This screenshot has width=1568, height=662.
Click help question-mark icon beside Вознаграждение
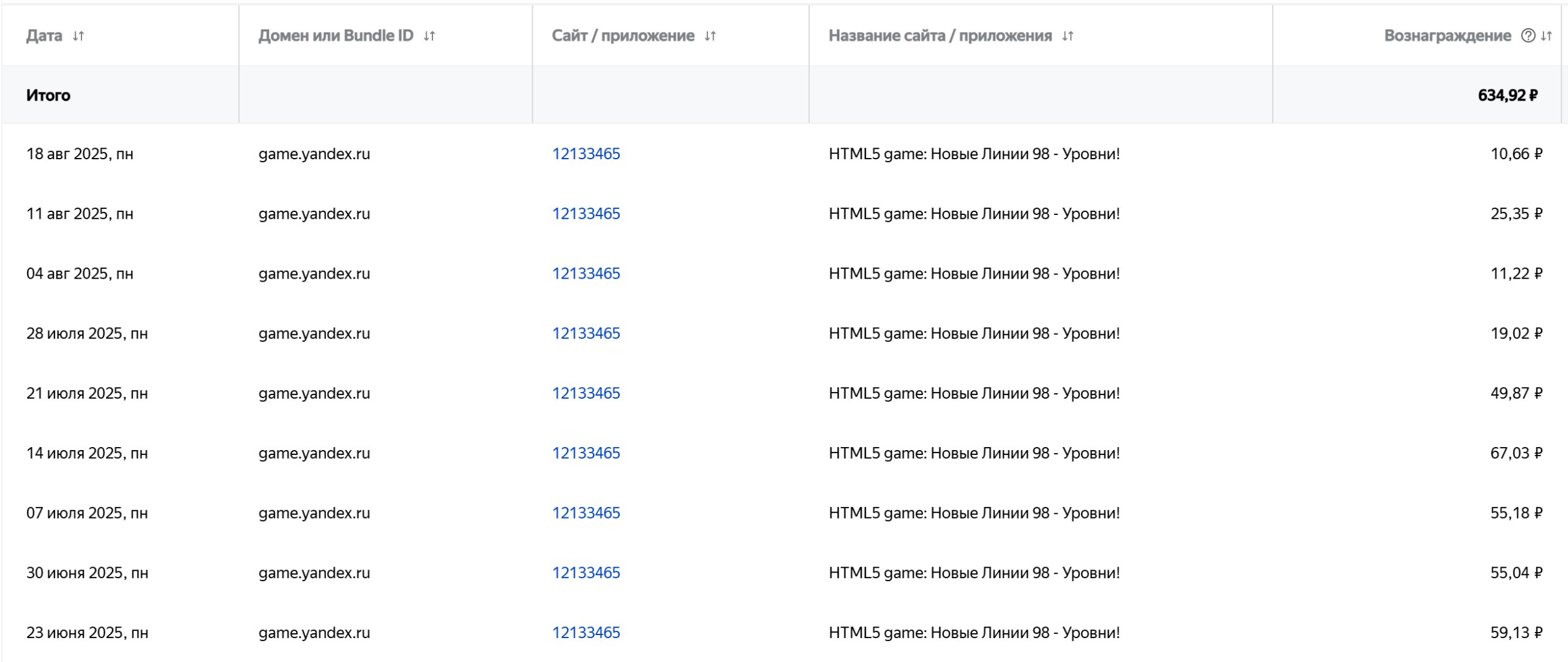(x=1528, y=36)
